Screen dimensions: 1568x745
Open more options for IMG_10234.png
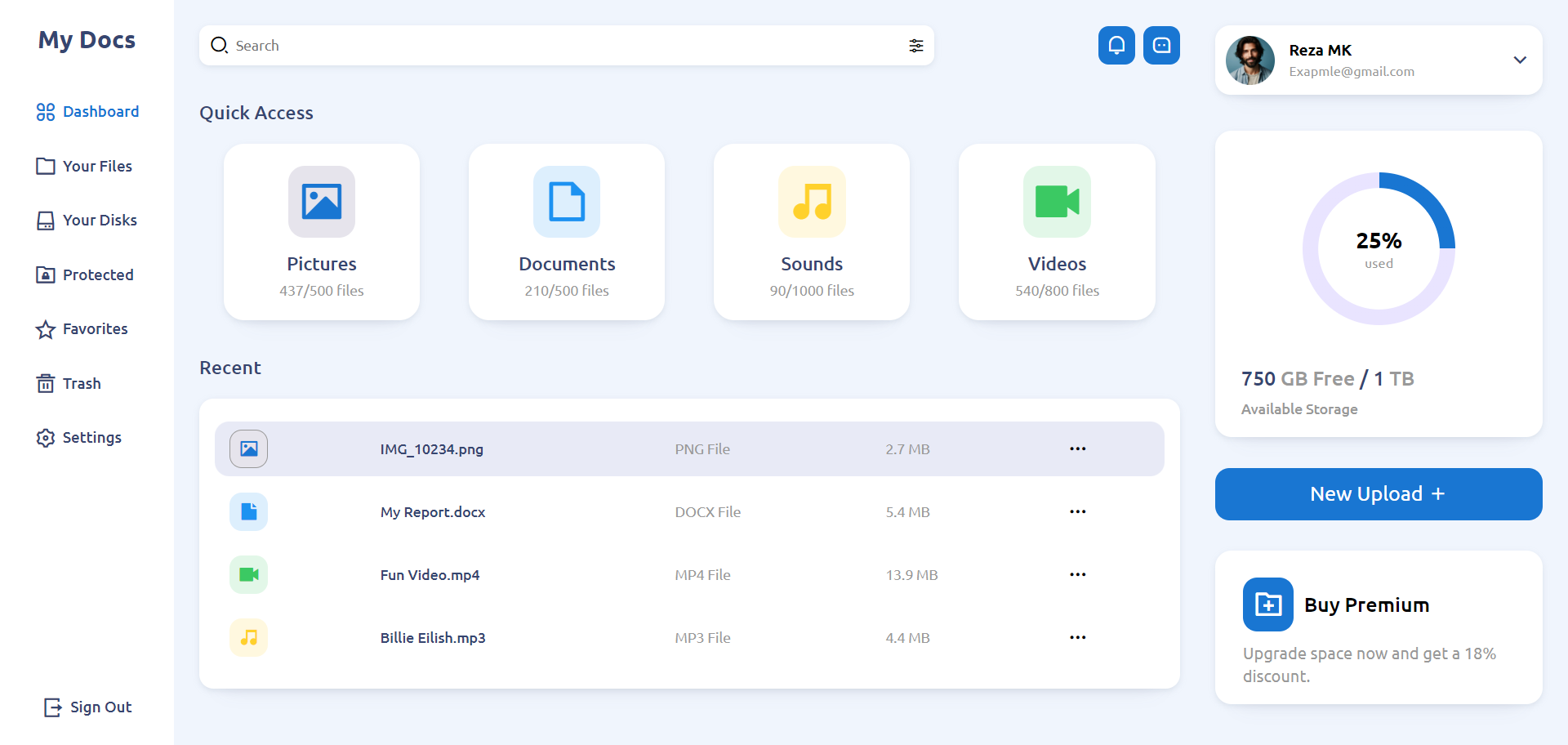(x=1078, y=448)
